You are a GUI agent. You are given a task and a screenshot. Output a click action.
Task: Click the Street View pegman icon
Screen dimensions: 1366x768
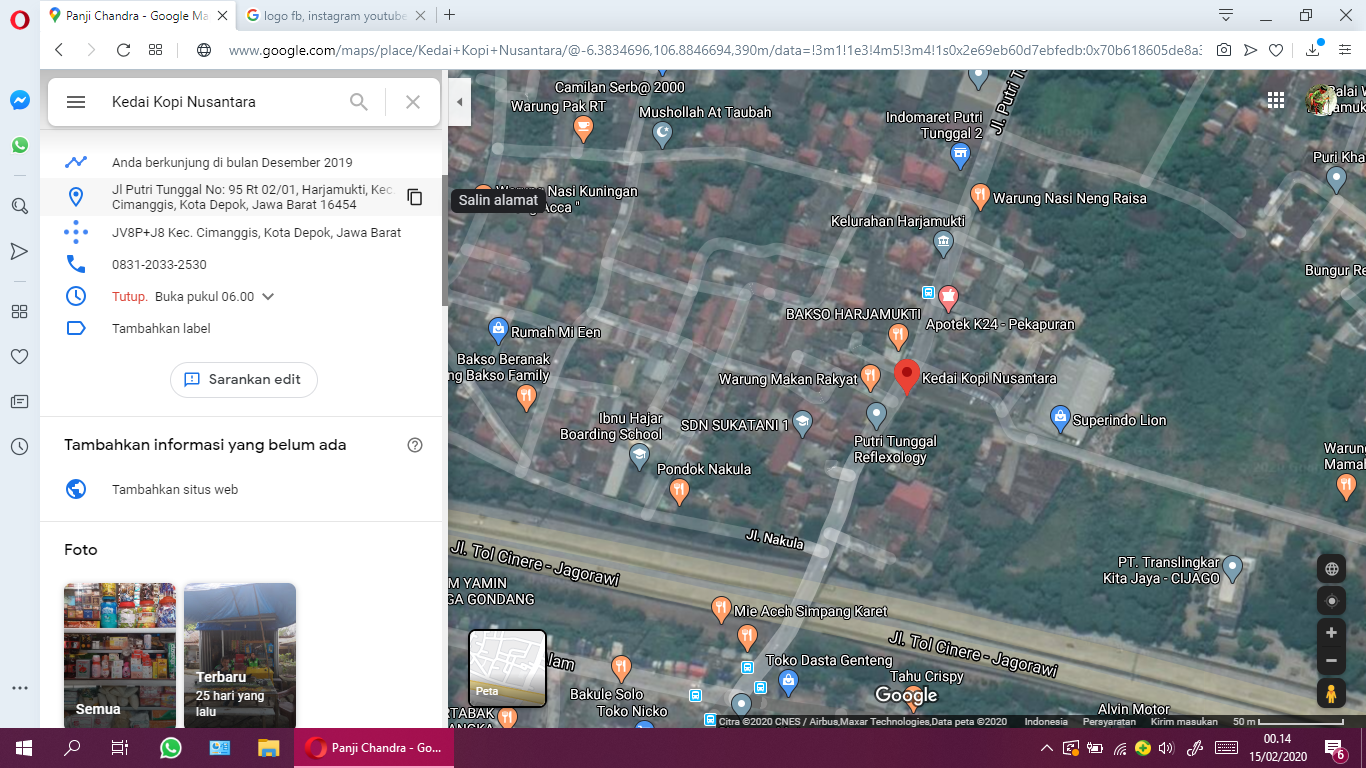click(x=1331, y=694)
